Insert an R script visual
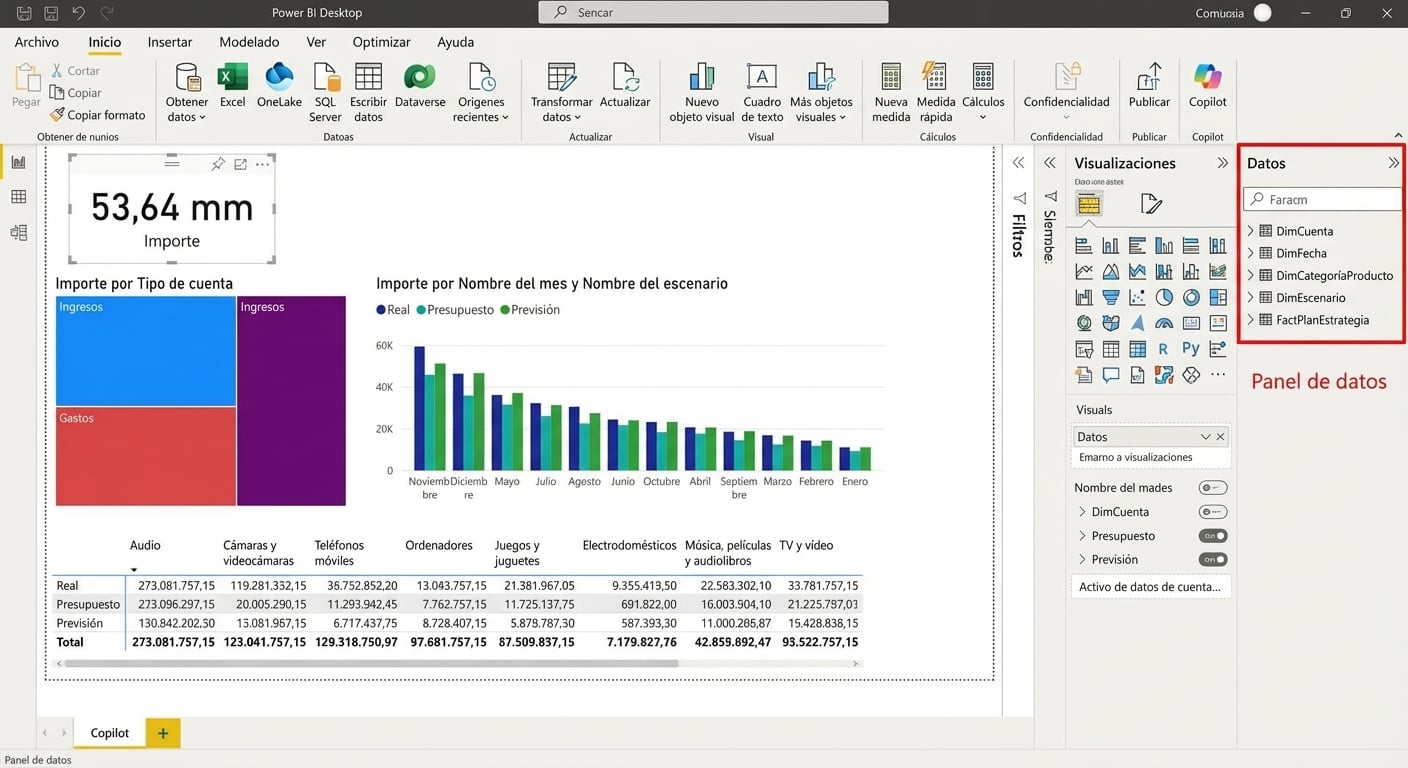 point(1163,349)
